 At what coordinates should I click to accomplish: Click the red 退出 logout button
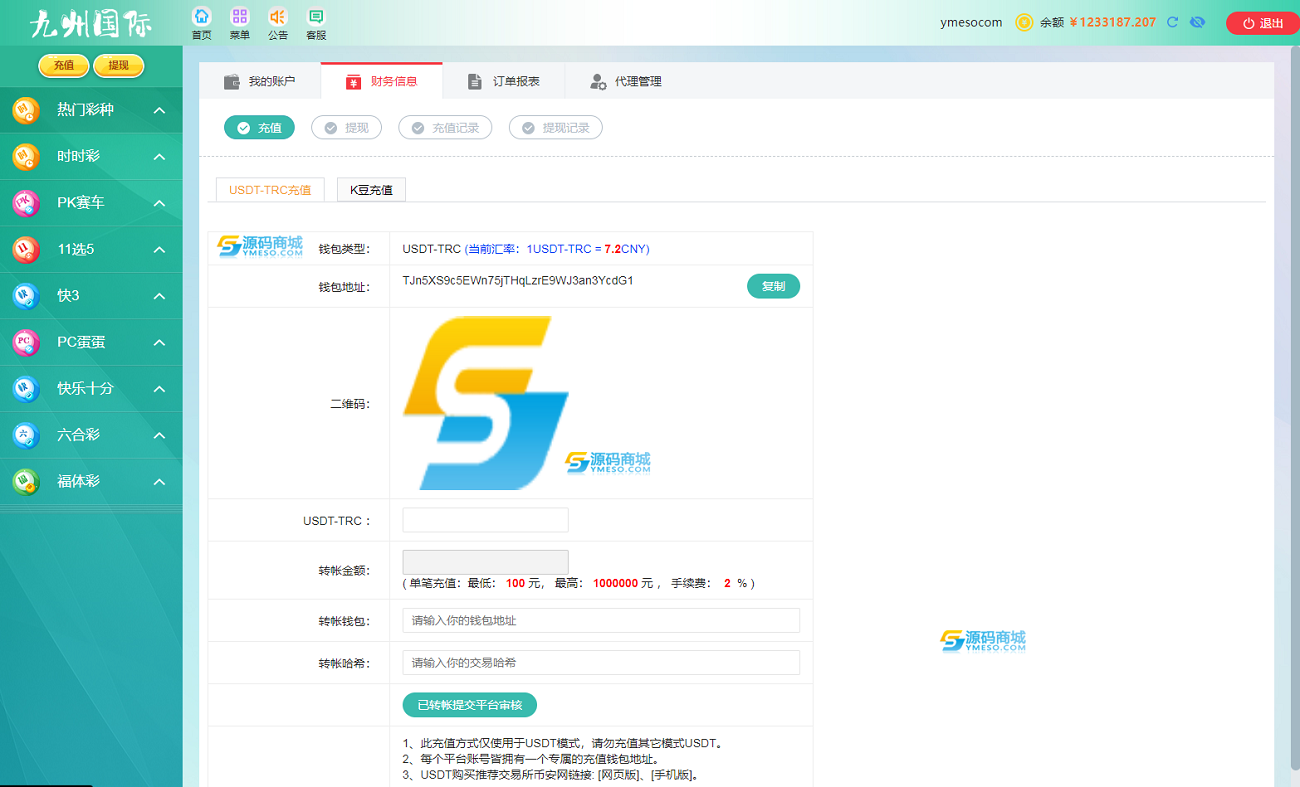1262,23
